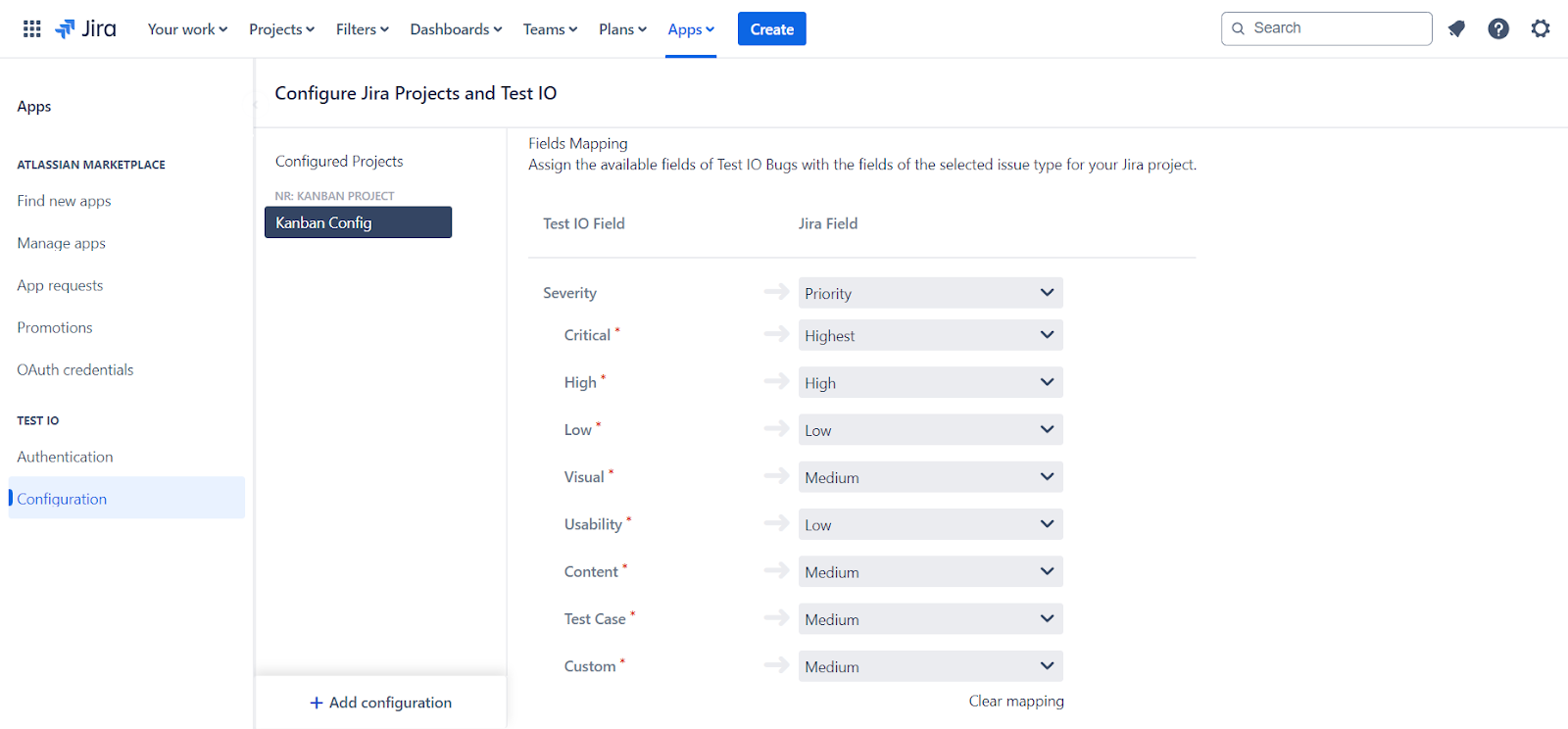1568x729 pixels.
Task: Open the Dashboards menu
Action: (x=457, y=29)
